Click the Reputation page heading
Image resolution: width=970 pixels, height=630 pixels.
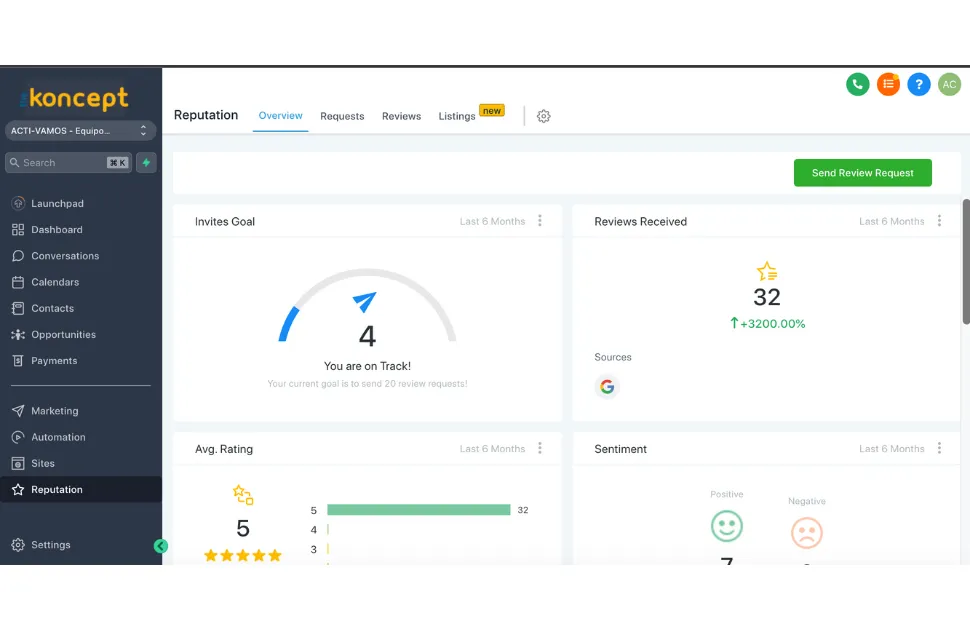206,115
